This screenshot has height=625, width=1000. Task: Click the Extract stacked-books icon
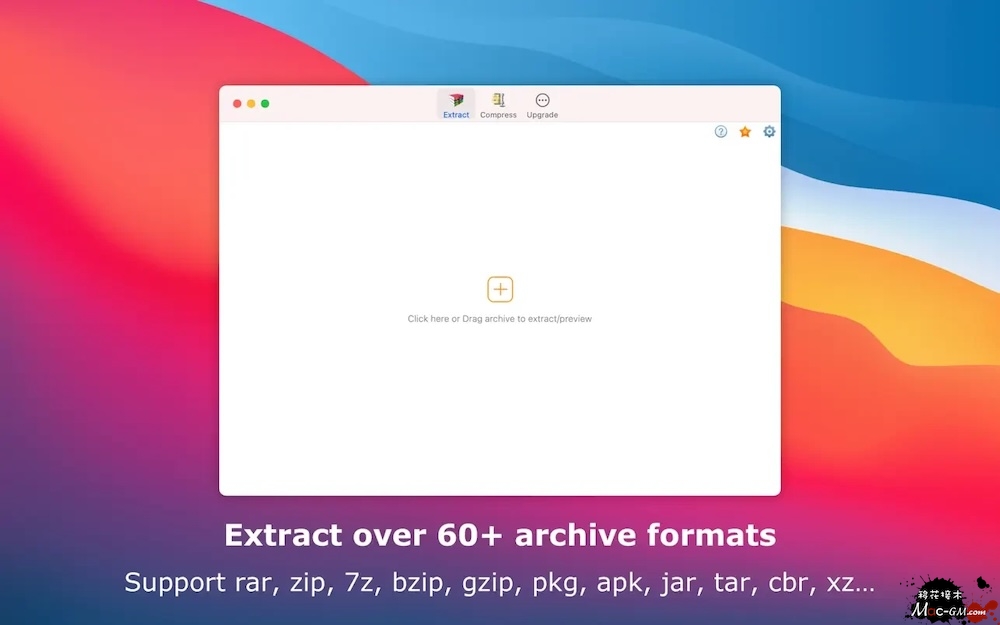click(x=456, y=100)
